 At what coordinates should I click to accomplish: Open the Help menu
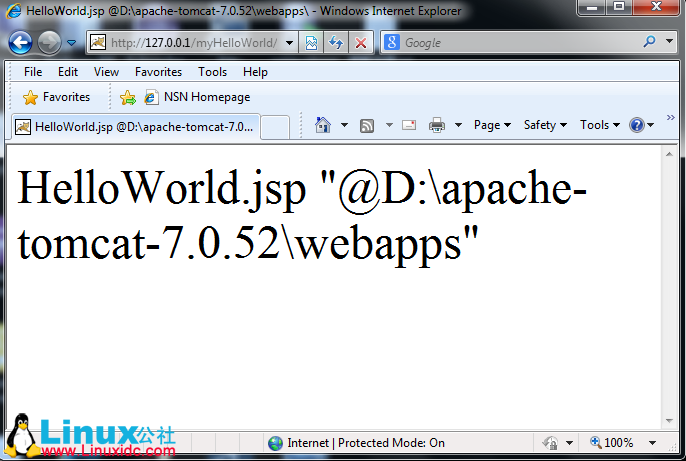tap(255, 72)
